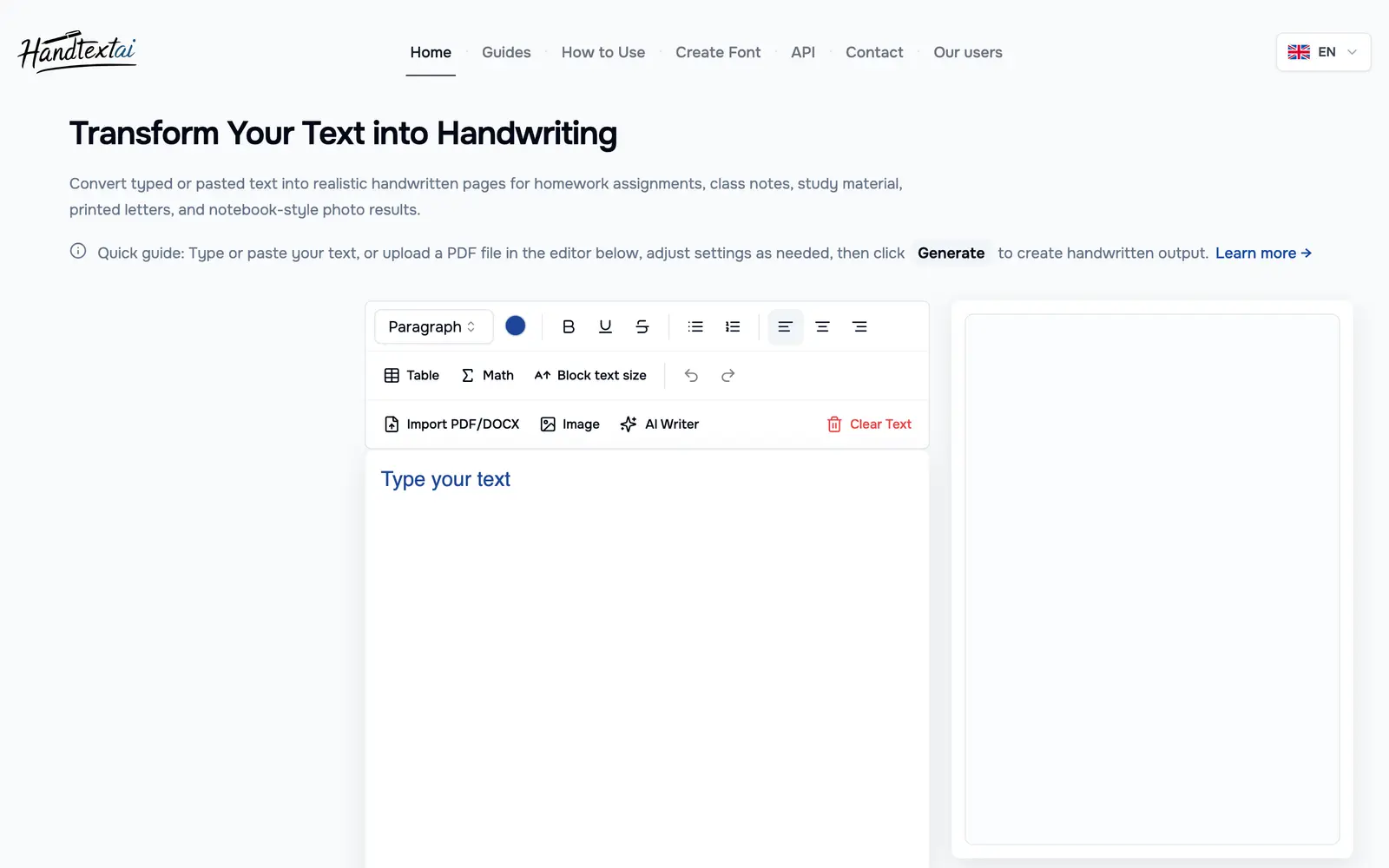Insert a Math formula
The image size is (1389, 868).
click(487, 375)
